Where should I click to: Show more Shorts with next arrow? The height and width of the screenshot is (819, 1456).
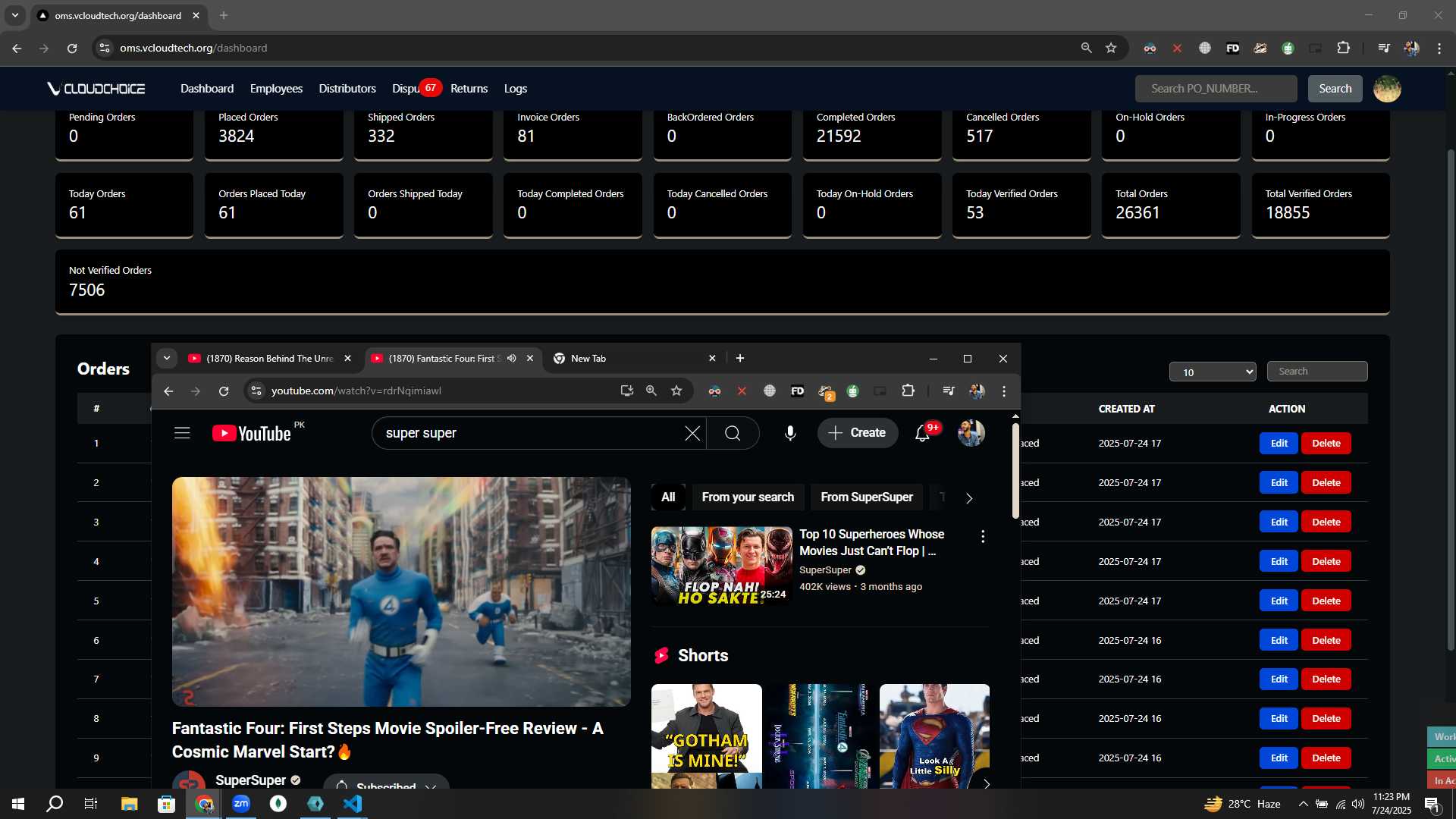986,783
